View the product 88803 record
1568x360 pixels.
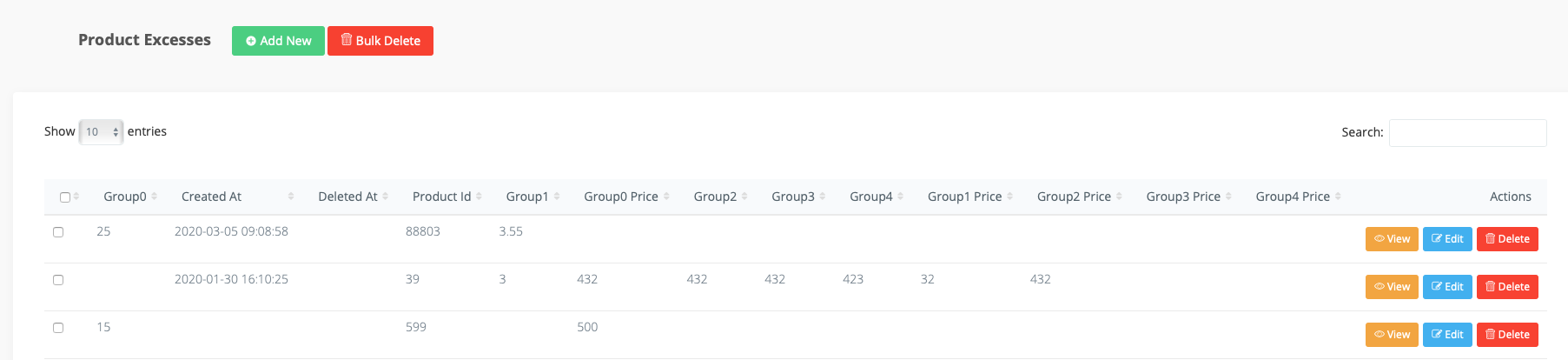point(1392,239)
